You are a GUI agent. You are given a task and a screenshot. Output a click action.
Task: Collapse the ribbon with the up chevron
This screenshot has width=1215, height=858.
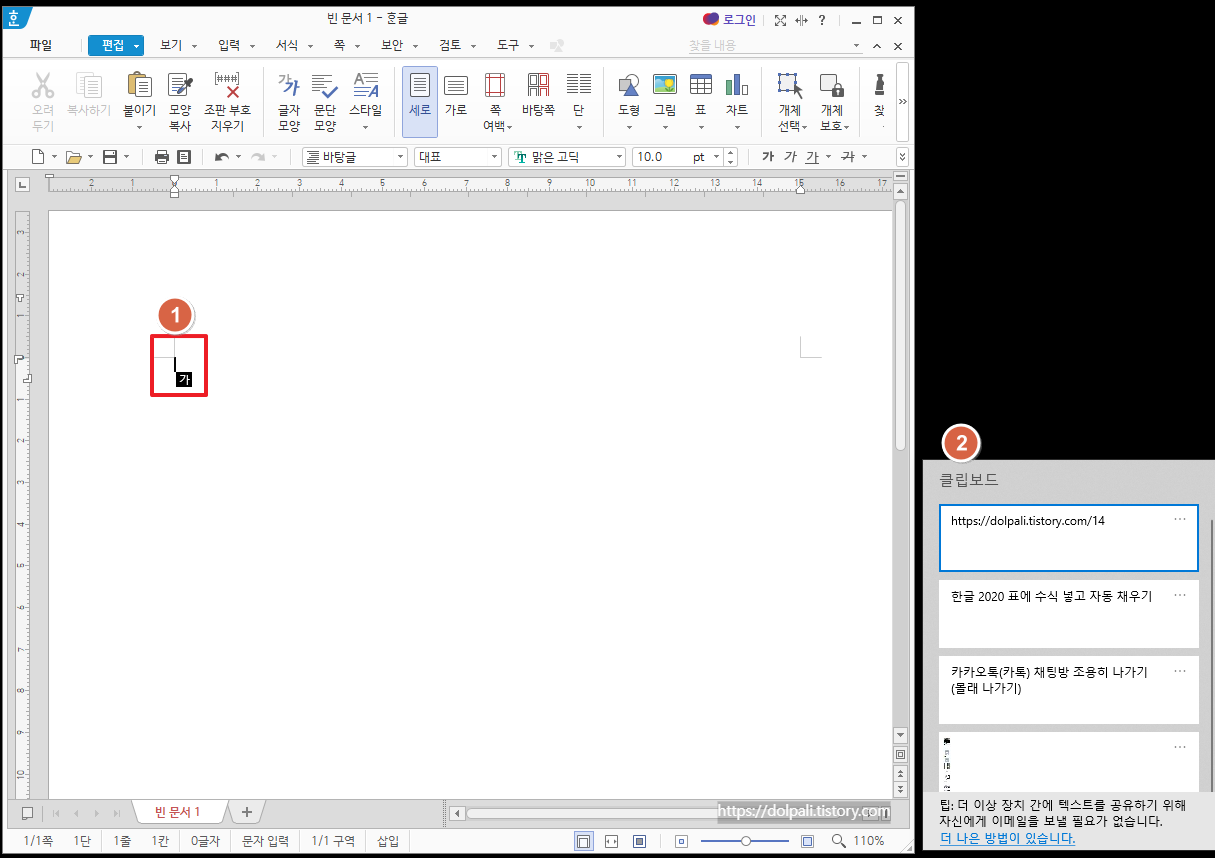point(877,46)
